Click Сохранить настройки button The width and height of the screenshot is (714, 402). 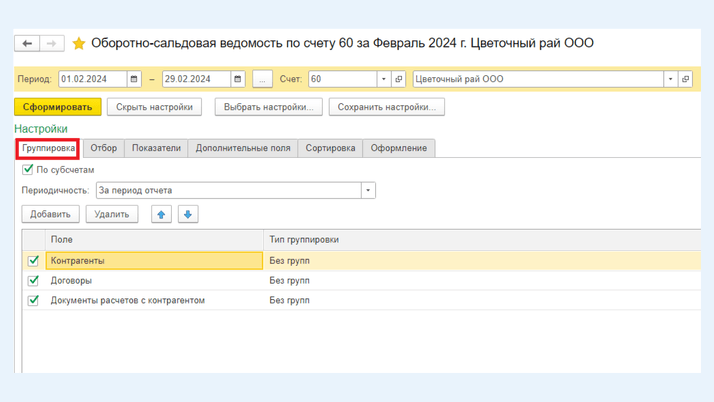[x=387, y=107]
